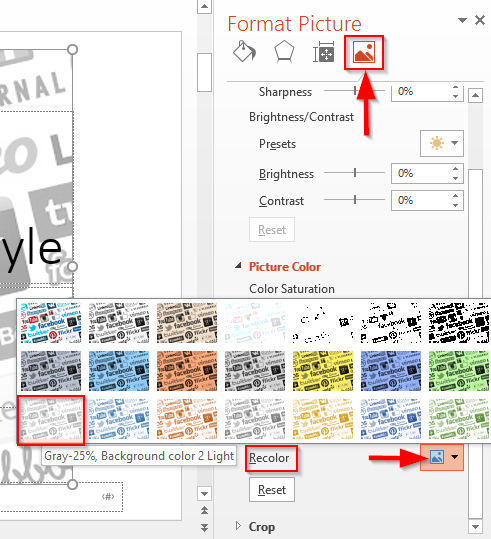This screenshot has width=491, height=539.
Task: Choose the sky-blue dark recolor thumbnail
Action: click(x=119, y=371)
